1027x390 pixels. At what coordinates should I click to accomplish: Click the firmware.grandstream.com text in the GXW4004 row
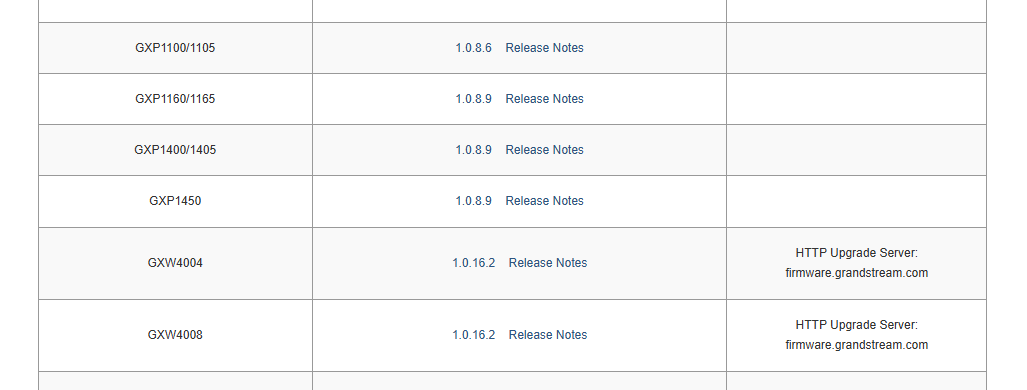point(857,273)
